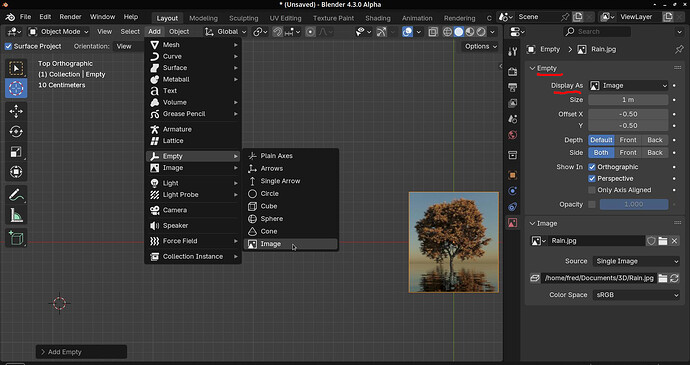The width and height of the screenshot is (690, 365).
Task: Switch to wireframe viewport shading
Action: (x=448, y=32)
